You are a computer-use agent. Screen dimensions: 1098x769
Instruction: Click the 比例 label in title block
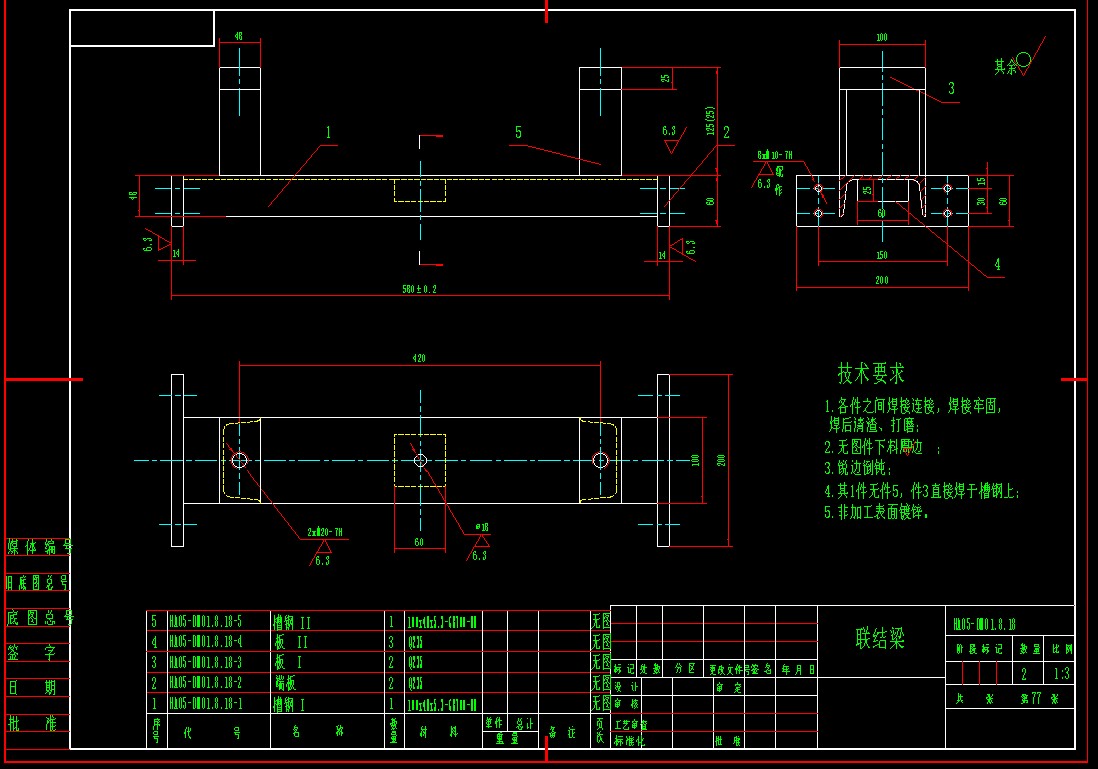(x=1063, y=649)
